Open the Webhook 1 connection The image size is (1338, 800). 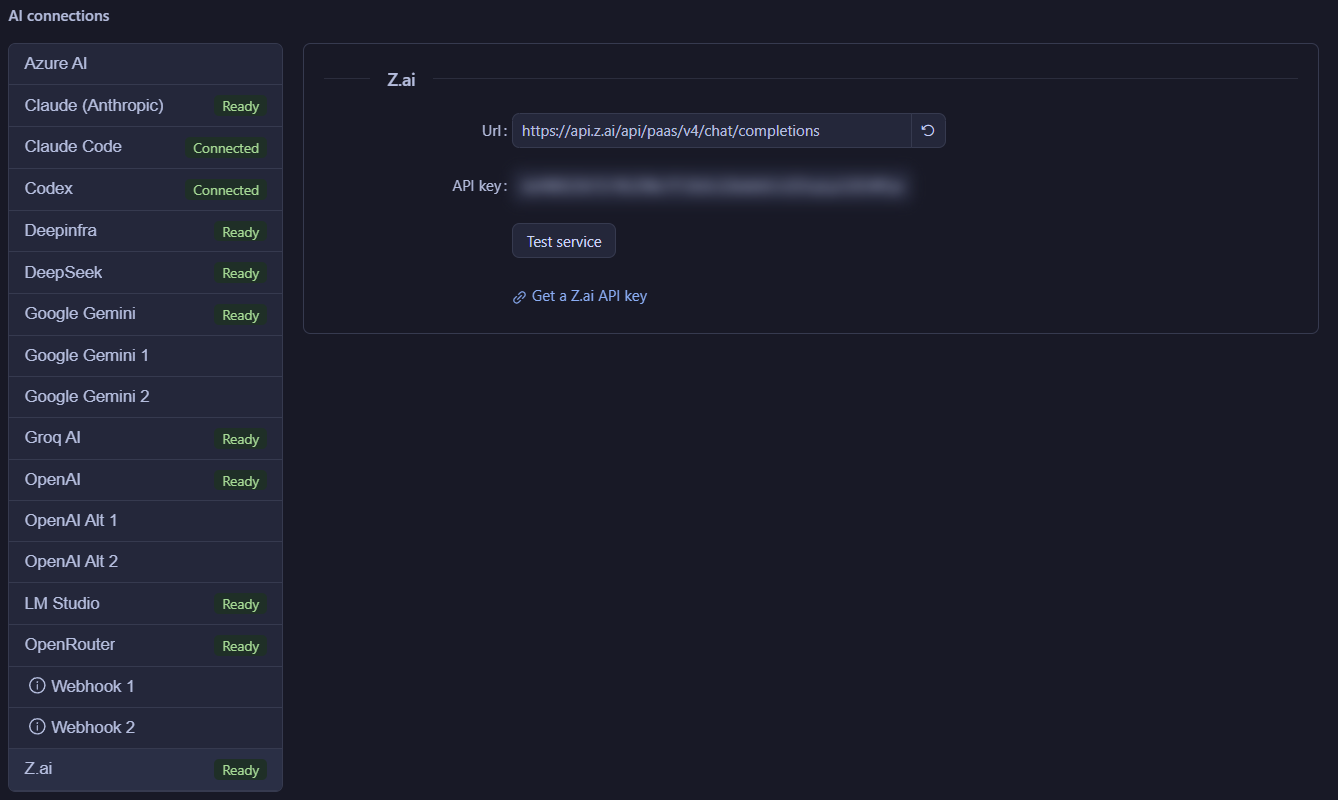145,686
